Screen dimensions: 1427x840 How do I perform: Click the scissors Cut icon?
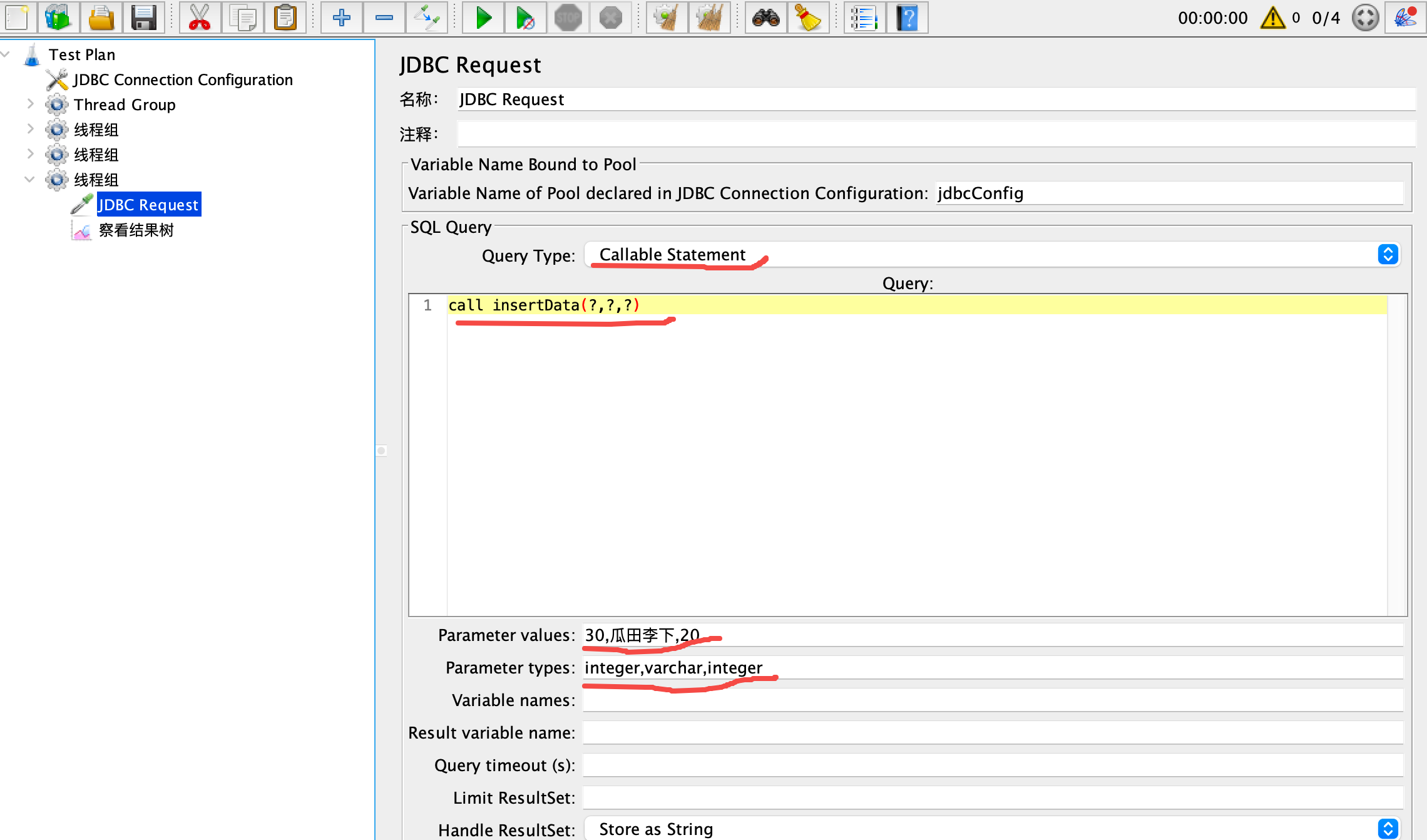coord(200,18)
